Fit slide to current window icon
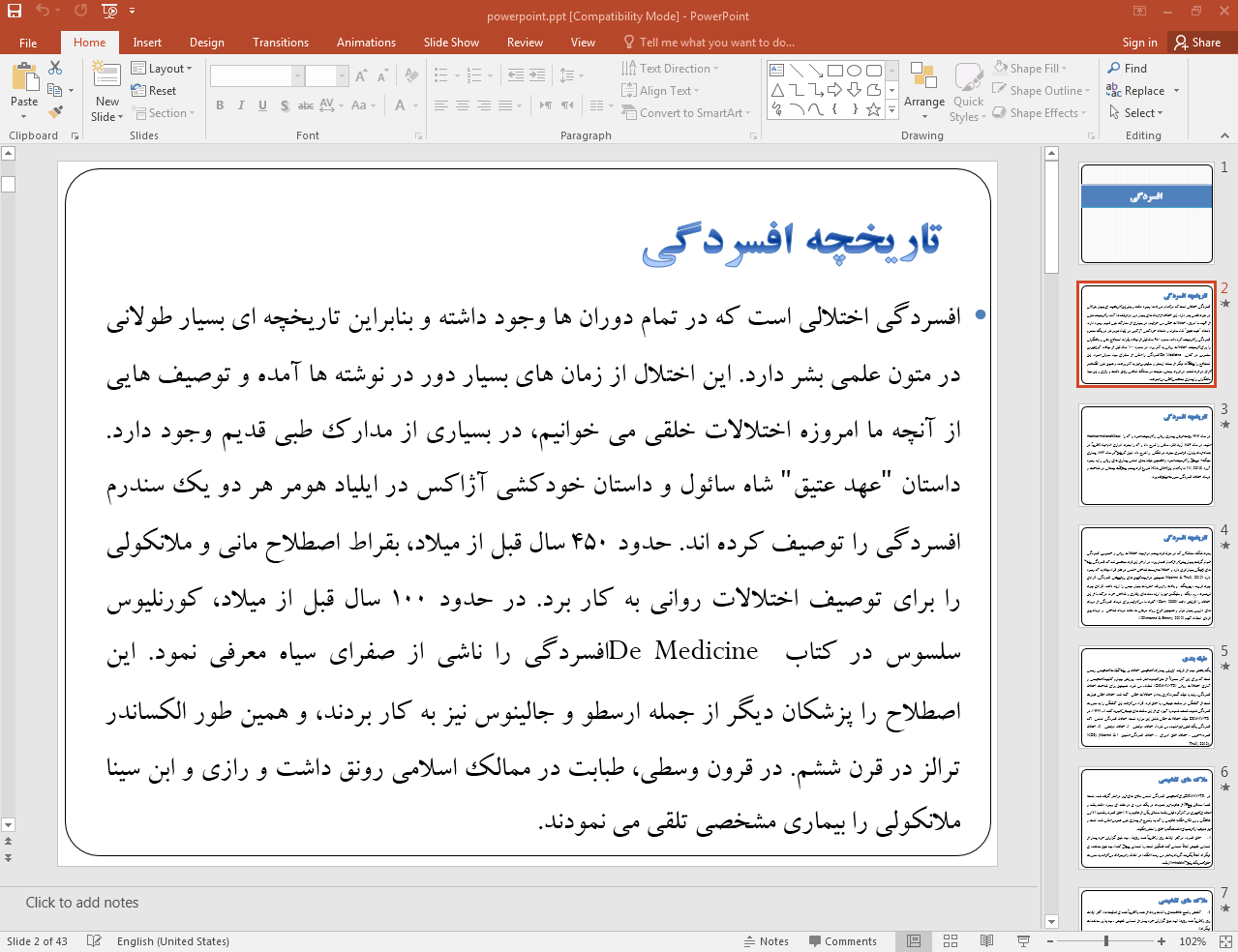1238x952 pixels. (1224, 941)
